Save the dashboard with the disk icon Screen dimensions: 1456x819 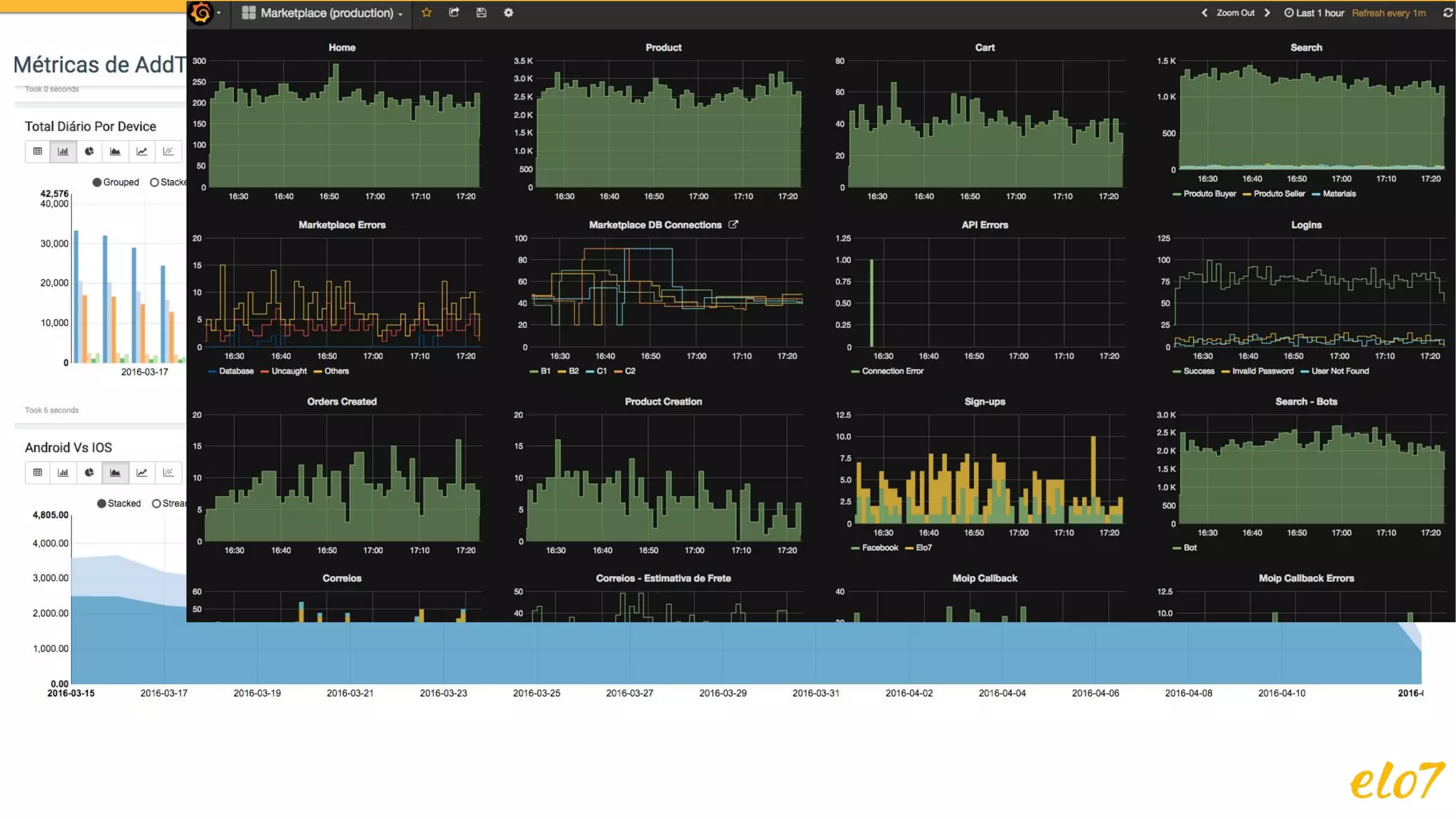pyautogui.click(x=481, y=13)
